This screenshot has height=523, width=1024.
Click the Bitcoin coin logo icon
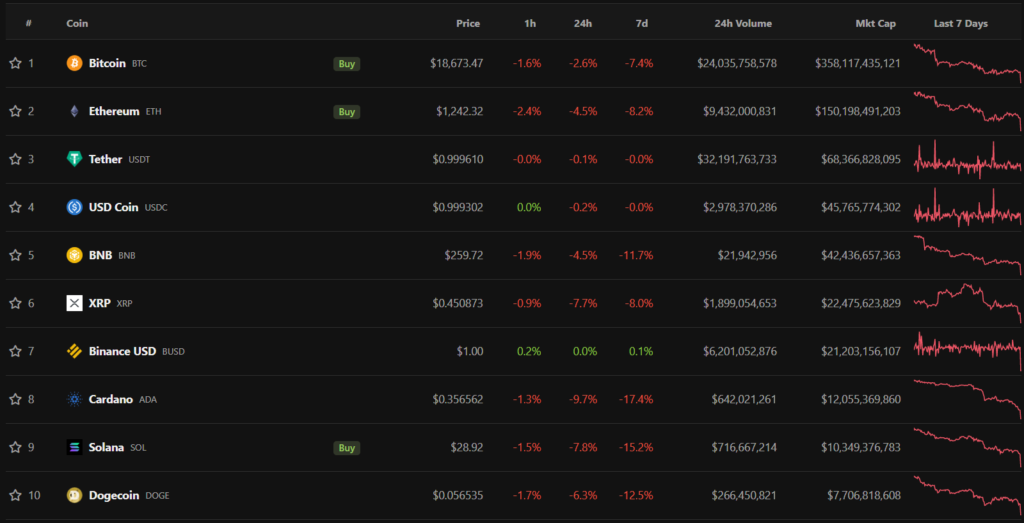pyautogui.click(x=74, y=63)
